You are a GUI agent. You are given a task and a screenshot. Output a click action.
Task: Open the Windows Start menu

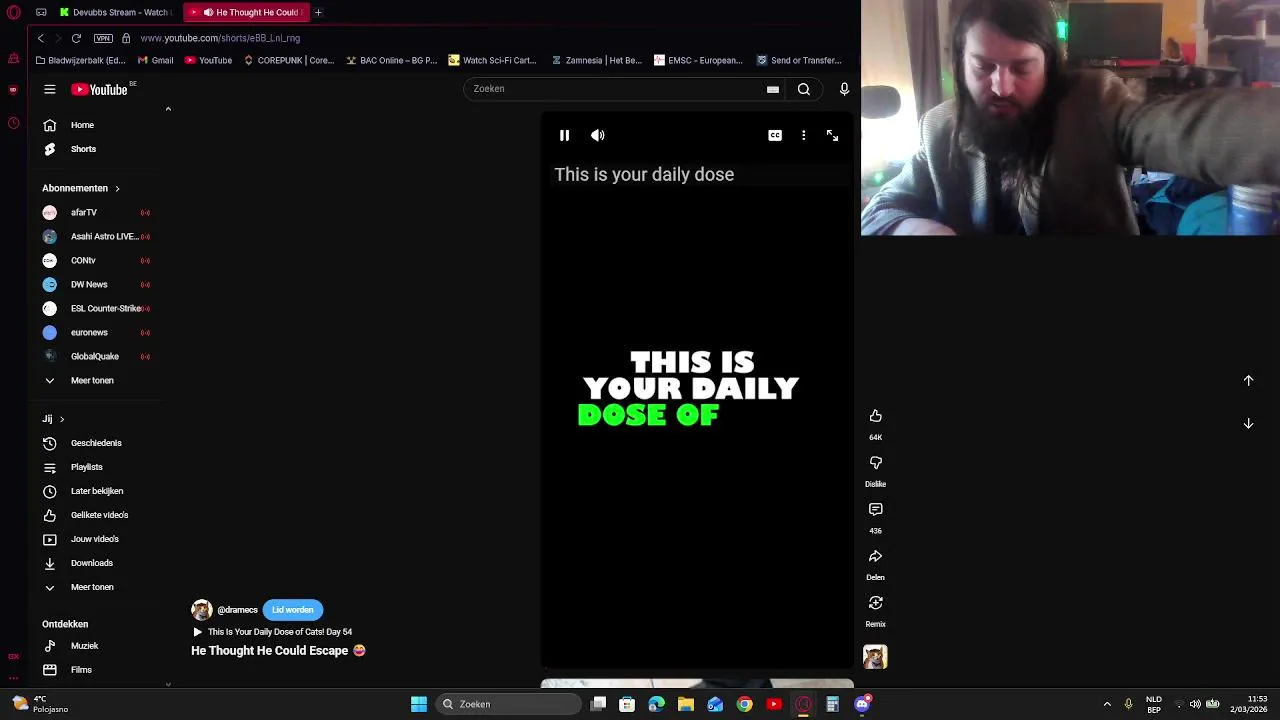[x=419, y=704]
